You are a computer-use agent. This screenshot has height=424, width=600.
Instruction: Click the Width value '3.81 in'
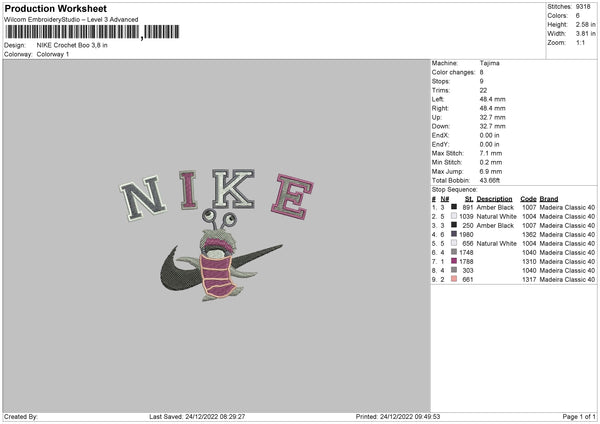(585, 34)
